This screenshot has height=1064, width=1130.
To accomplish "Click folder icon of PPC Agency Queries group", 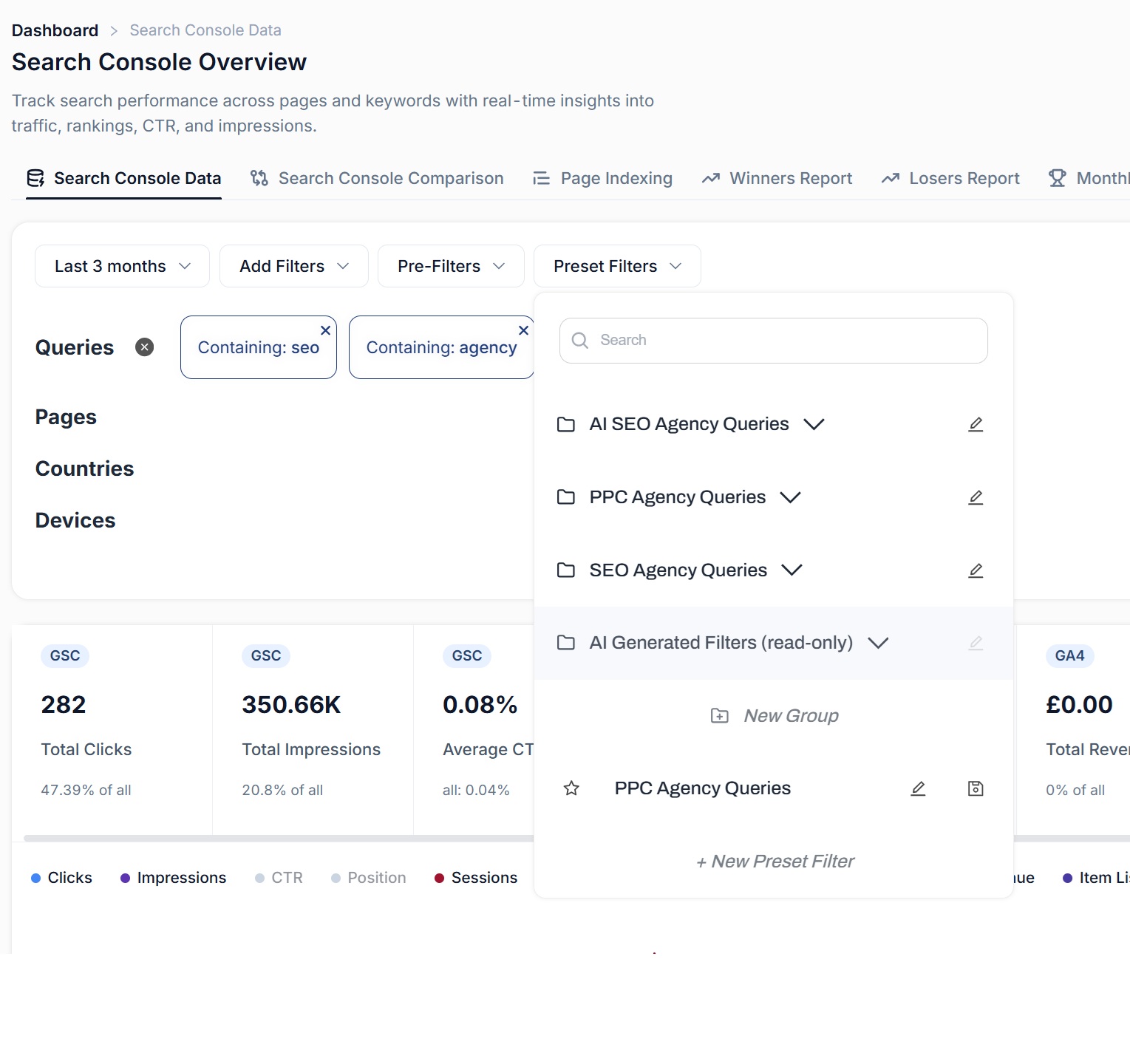I will (x=566, y=497).
